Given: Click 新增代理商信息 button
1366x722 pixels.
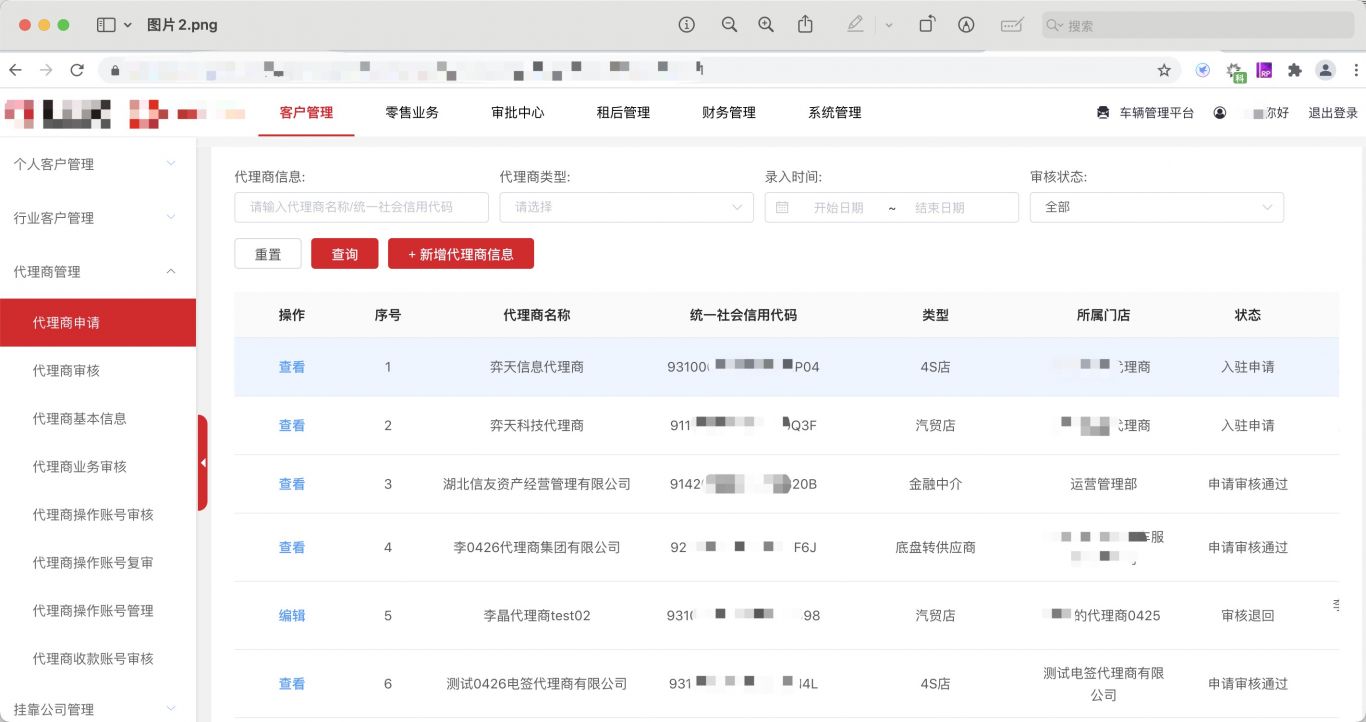Looking at the screenshot, I should (x=461, y=254).
